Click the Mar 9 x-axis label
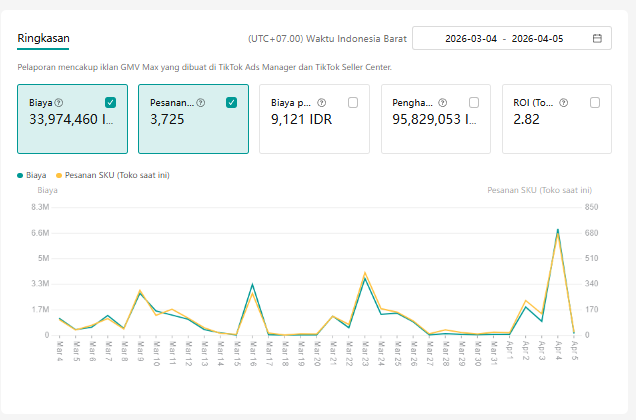636x420 pixels. click(140, 351)
